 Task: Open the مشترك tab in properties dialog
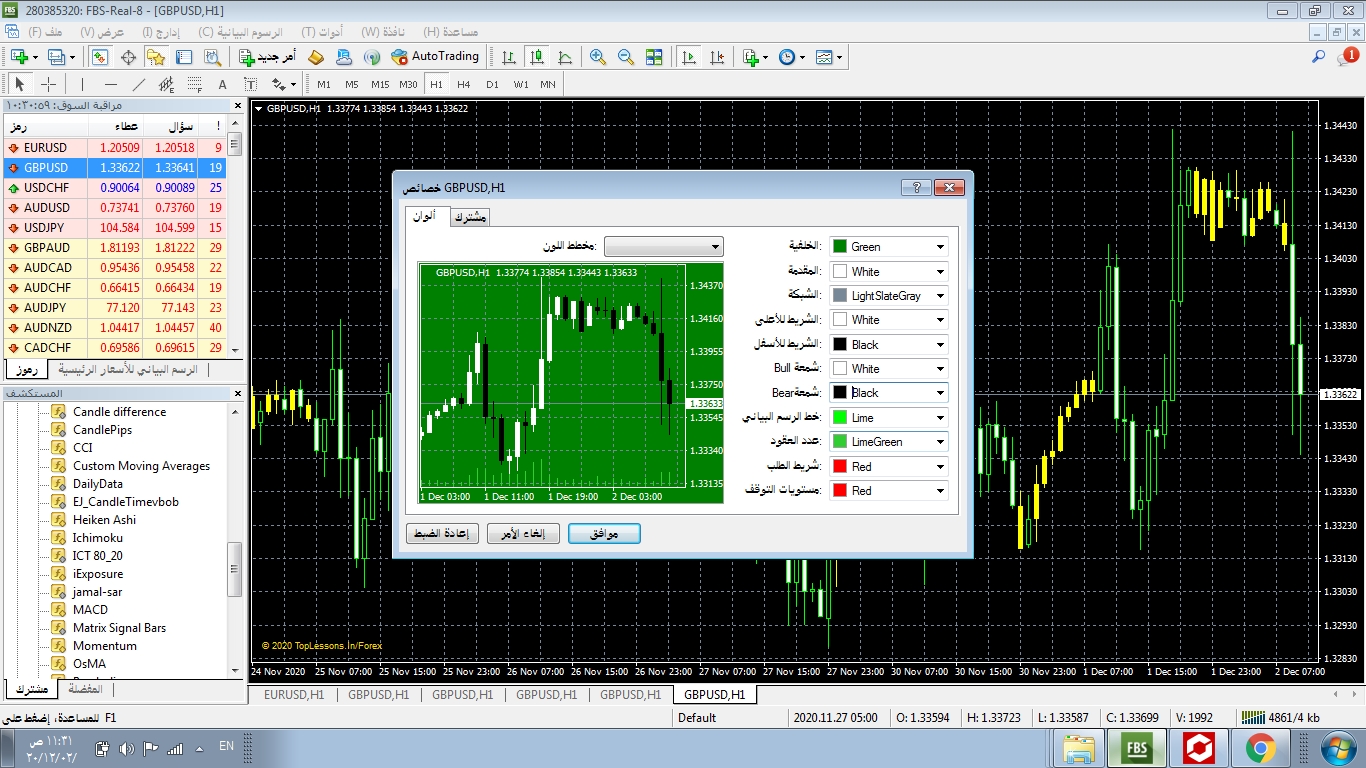click(469, 217)
